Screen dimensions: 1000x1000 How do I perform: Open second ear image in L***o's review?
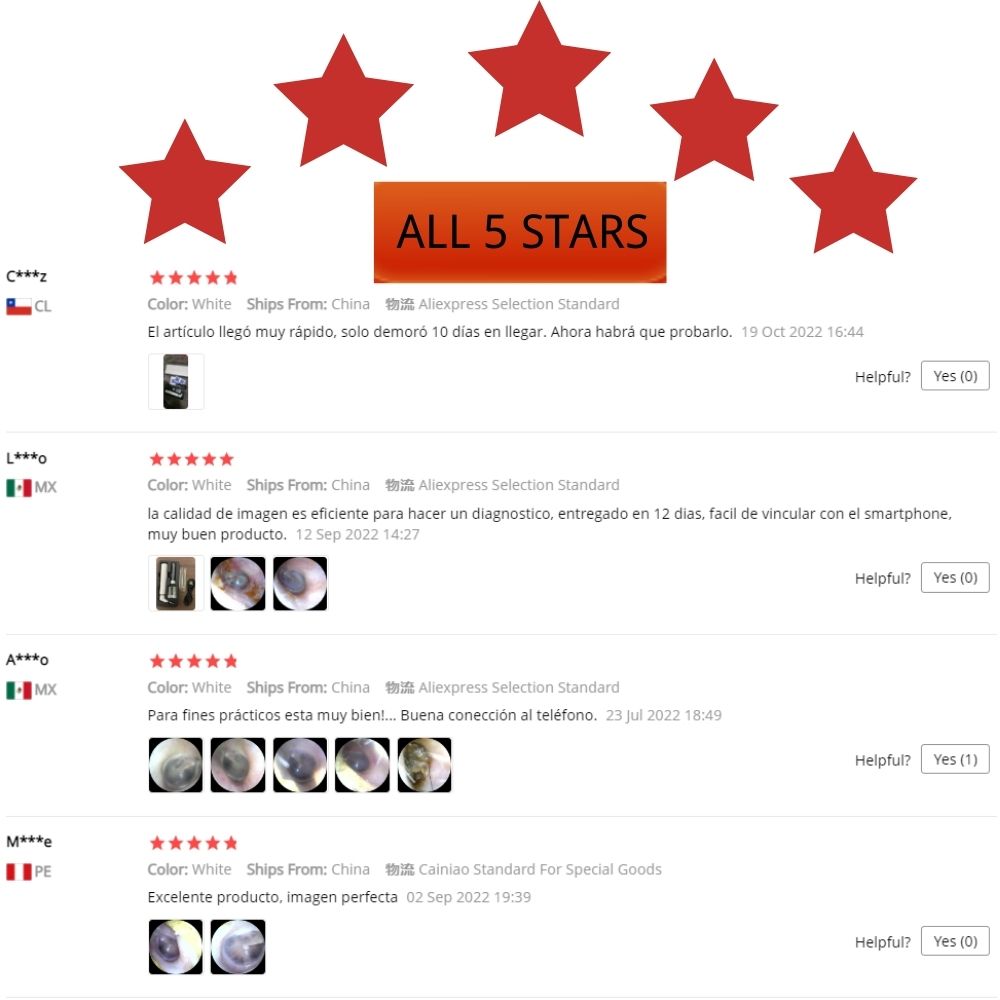pyautogui.click(x=238, y=584)
